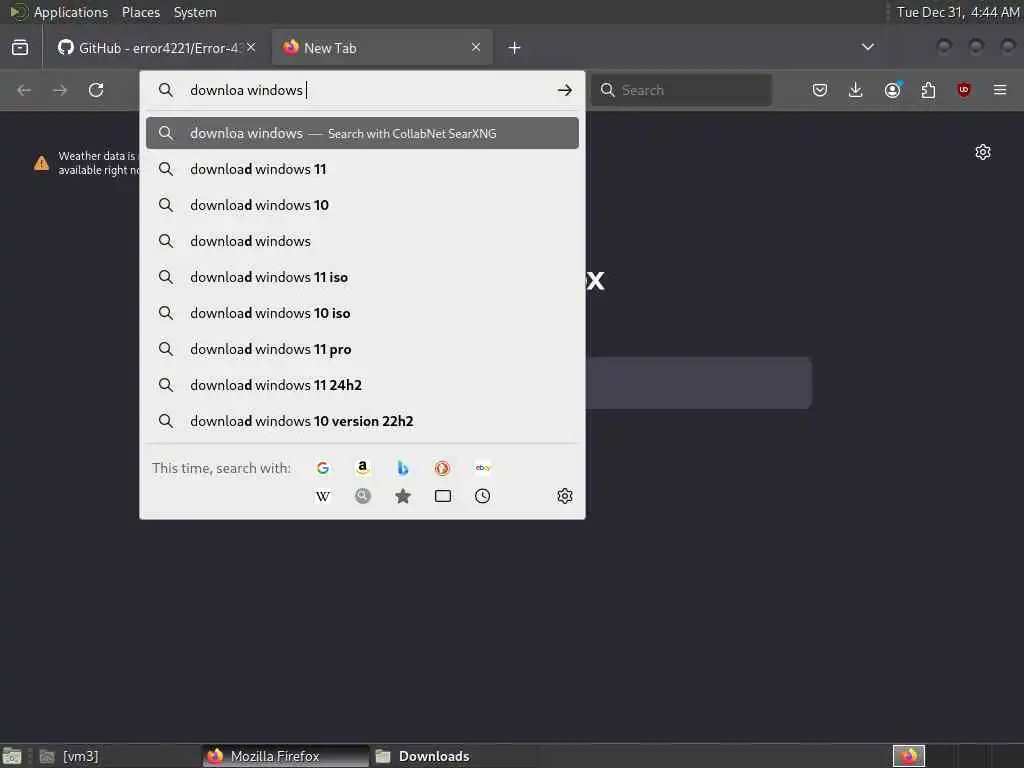Expand the list all tabs chevron

click(x=867, y=47)
